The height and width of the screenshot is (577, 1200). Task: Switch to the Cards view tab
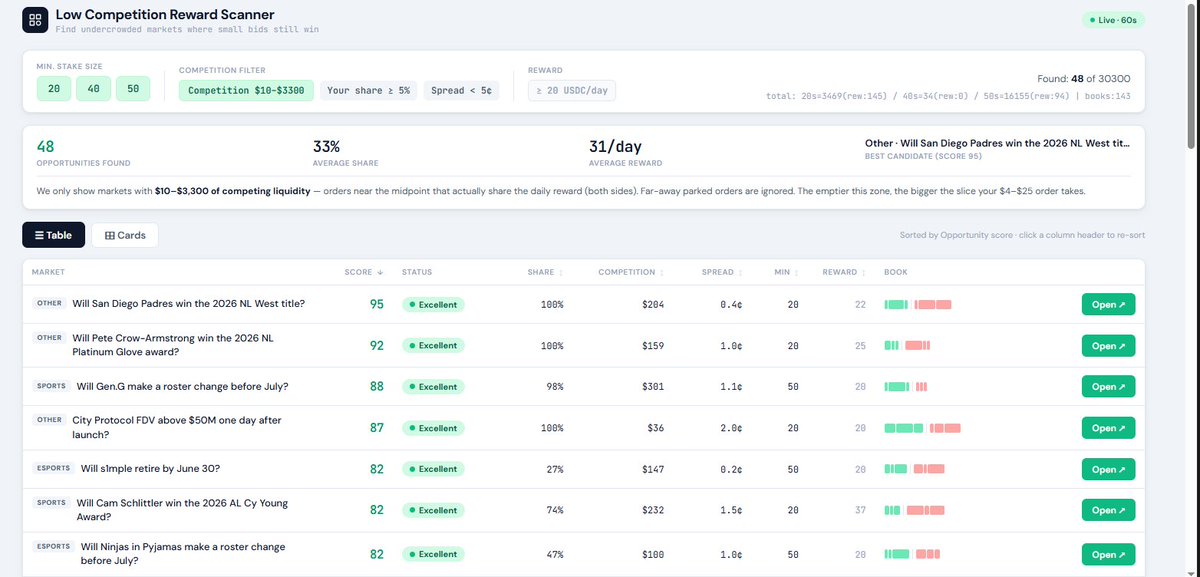(125, 235)
